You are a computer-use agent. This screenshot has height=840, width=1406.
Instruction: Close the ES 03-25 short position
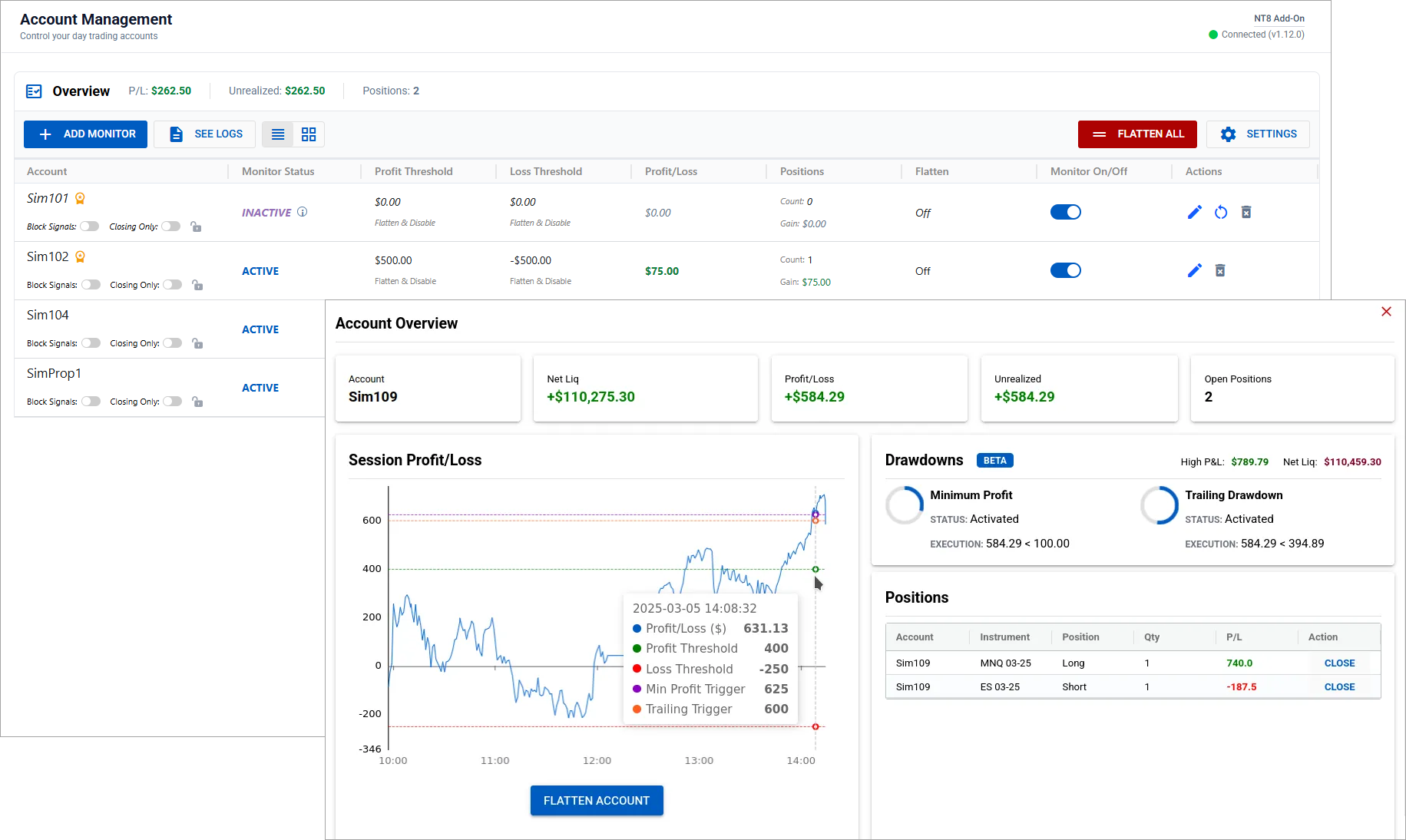[x=1339, y=686]
